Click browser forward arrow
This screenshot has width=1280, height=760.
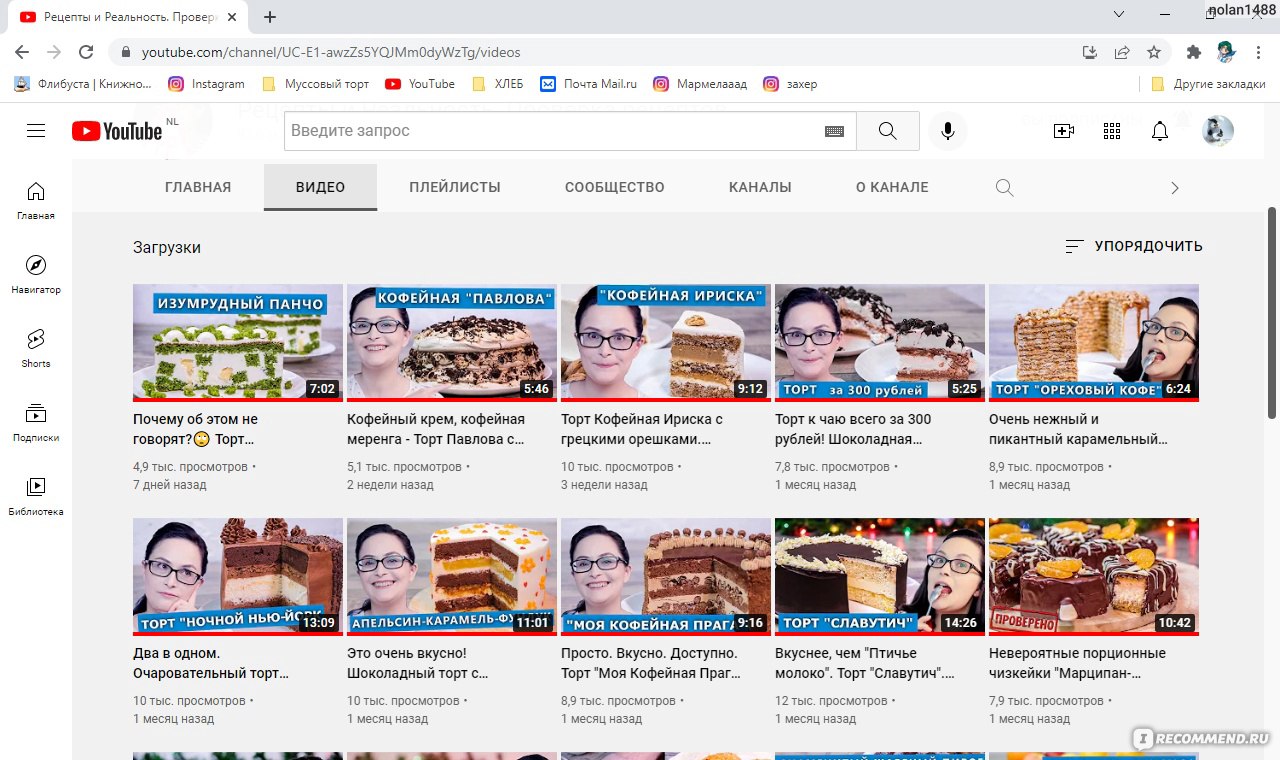tap(54, 52)
